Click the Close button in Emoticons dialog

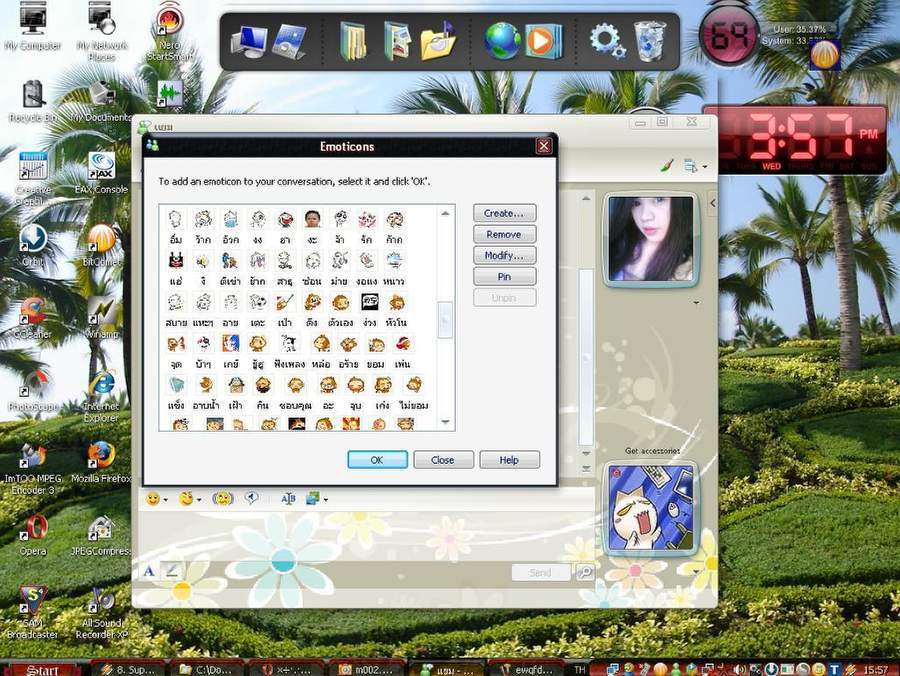coord(443,460)
